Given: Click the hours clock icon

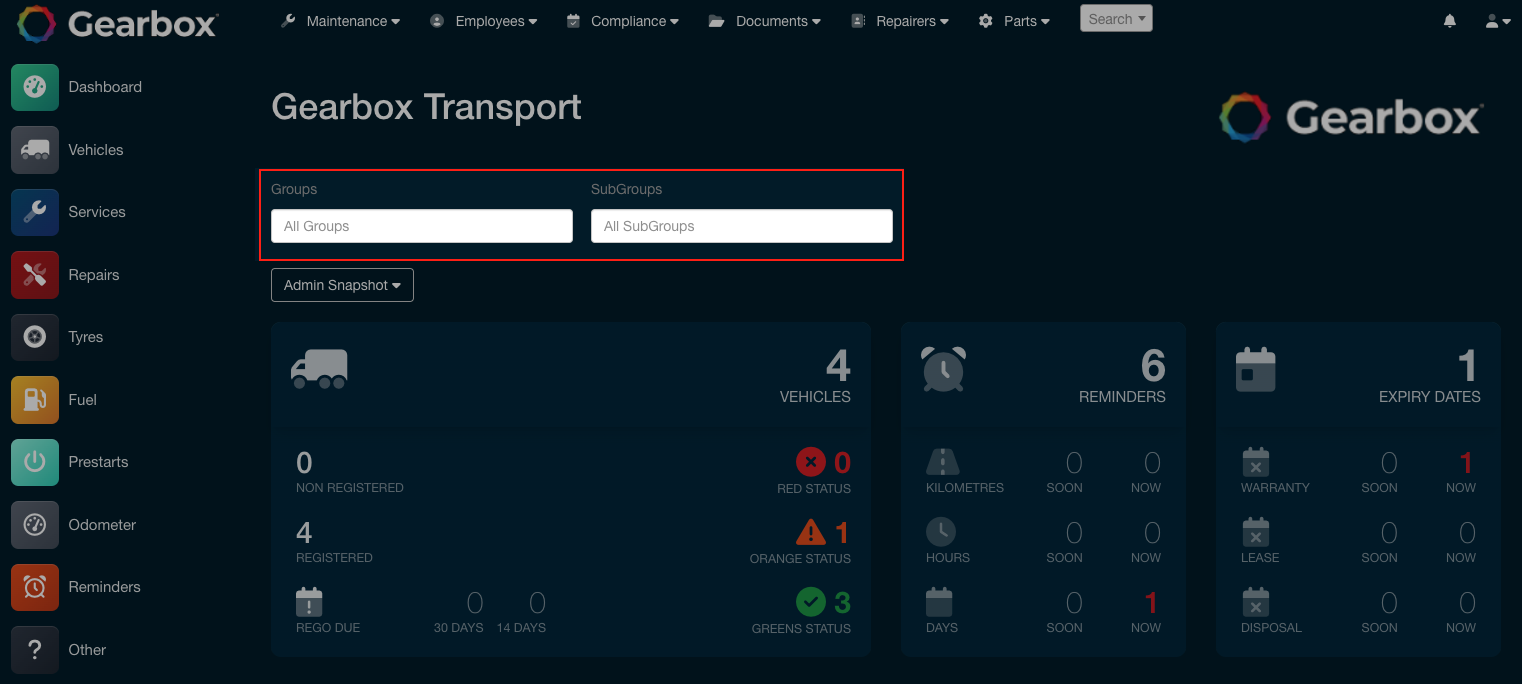Looking at the screenshot, I should click(x=941, y=531).
